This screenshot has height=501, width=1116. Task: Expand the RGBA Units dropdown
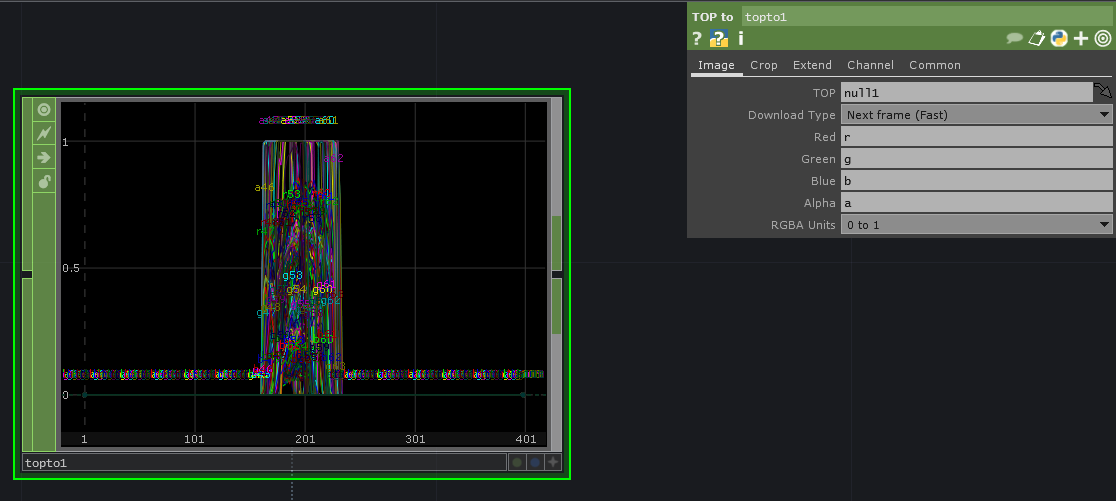976,225
